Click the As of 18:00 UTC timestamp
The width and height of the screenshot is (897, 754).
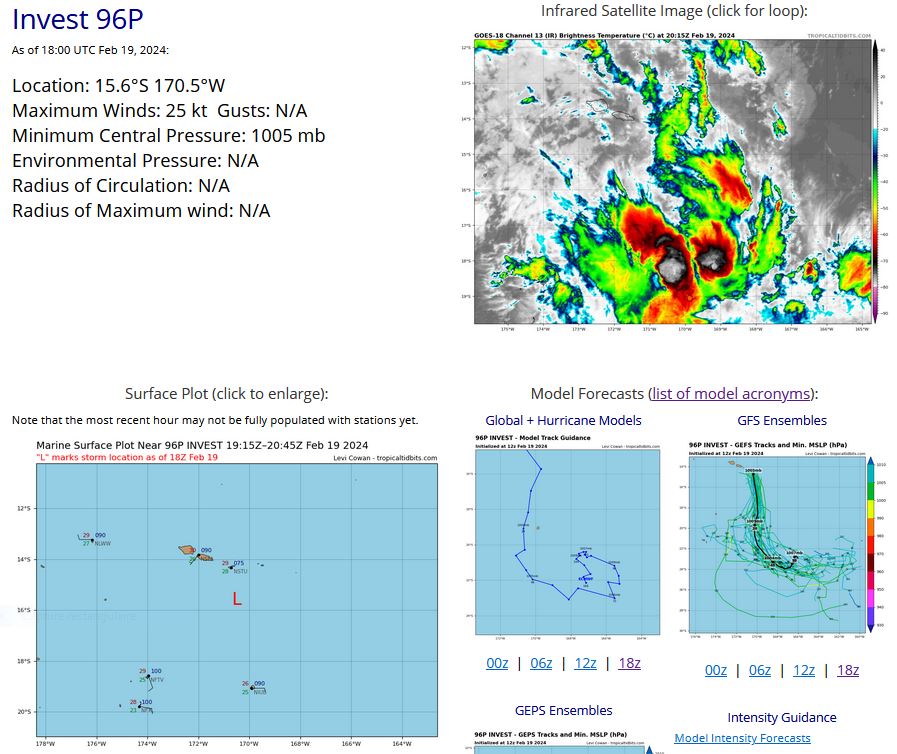[90, 50]
